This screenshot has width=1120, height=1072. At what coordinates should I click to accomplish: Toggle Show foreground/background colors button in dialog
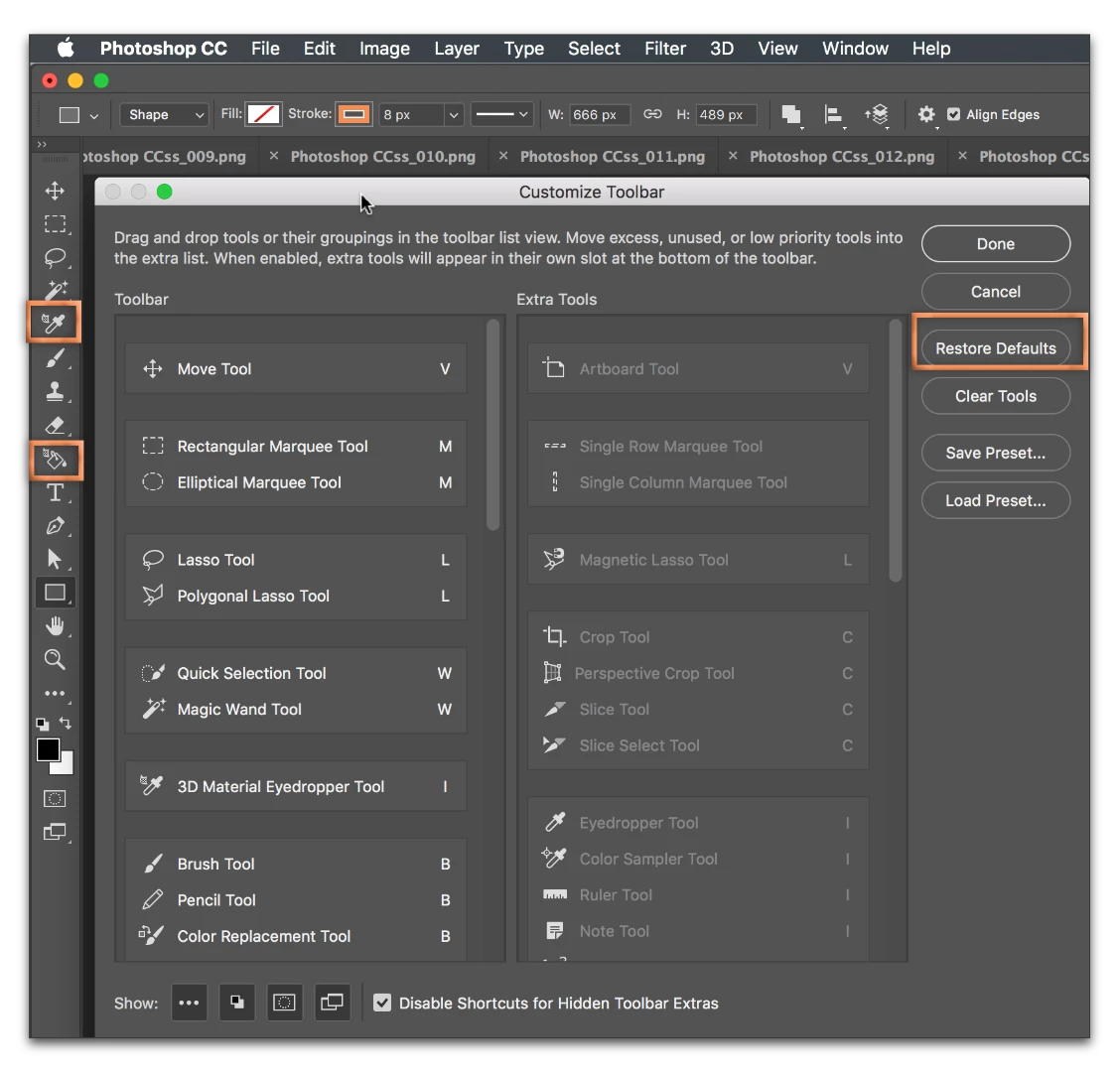pyautogui.click(x=236, y=1003)
